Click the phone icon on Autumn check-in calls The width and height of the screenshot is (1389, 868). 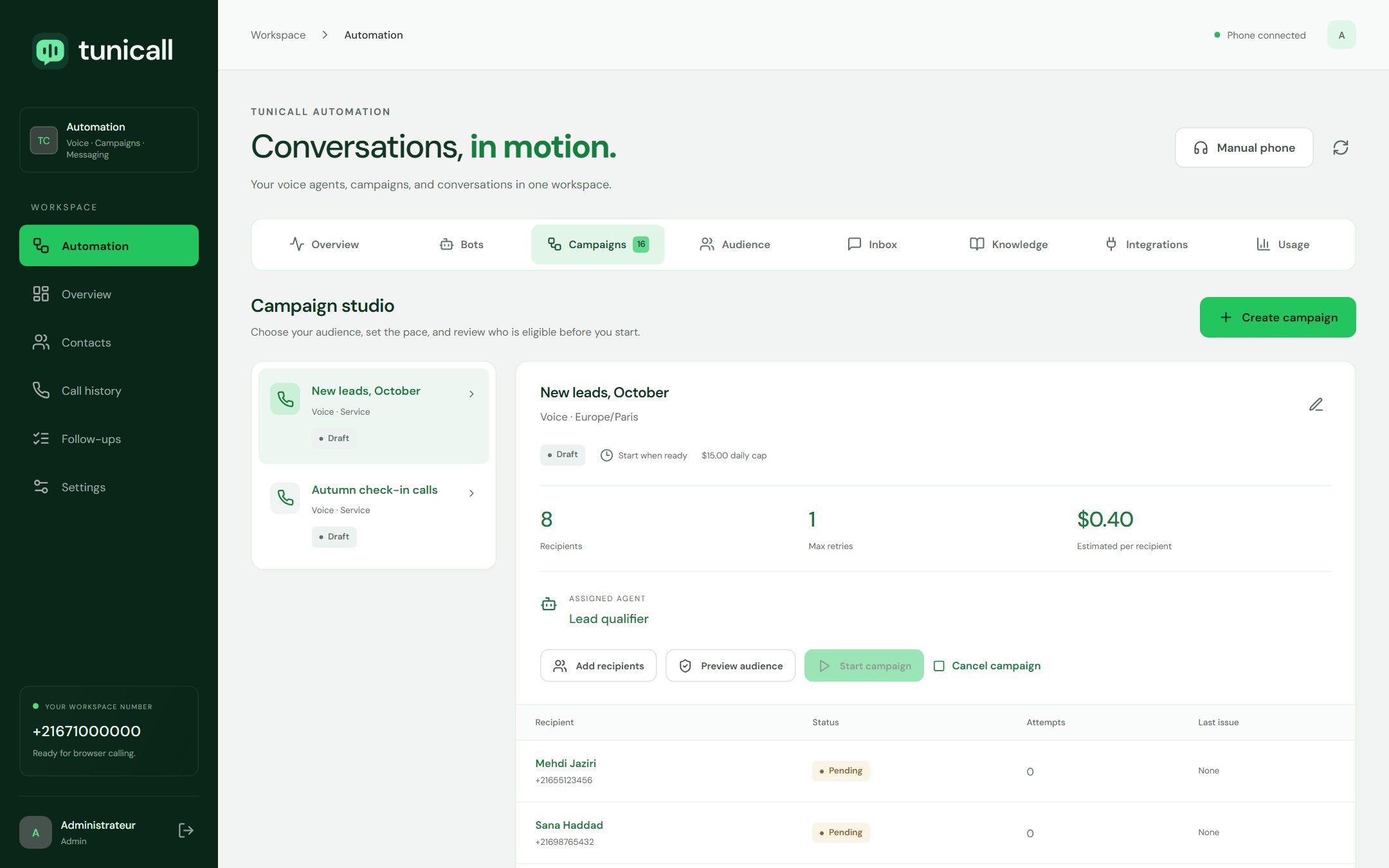click(x=285, y=498)
